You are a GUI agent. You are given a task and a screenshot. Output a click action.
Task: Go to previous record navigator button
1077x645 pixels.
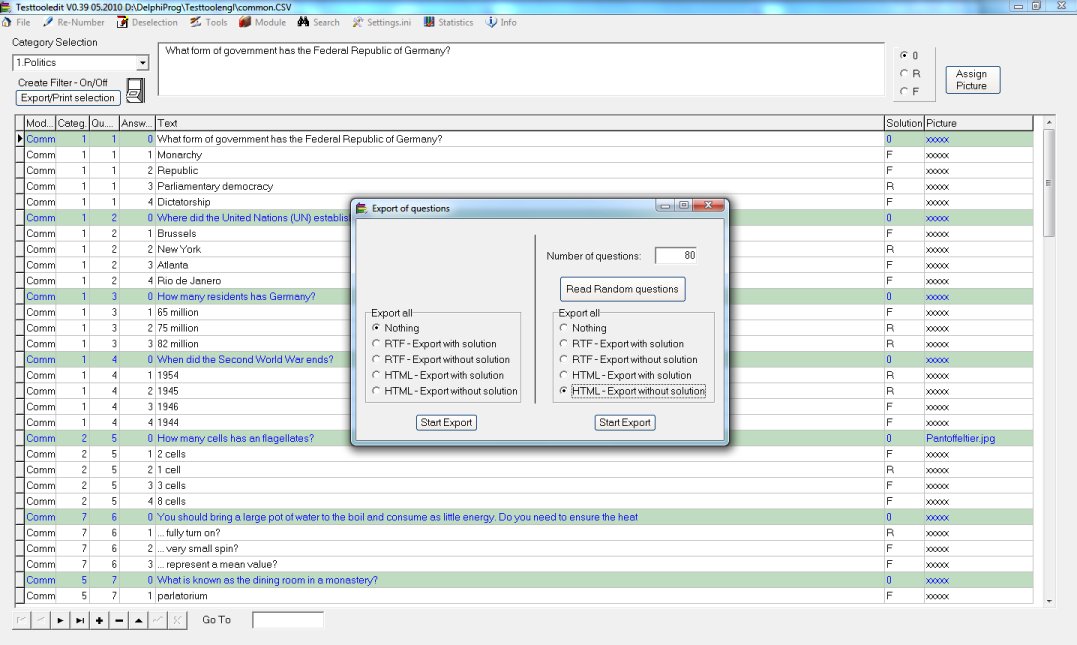click(41, 620)
